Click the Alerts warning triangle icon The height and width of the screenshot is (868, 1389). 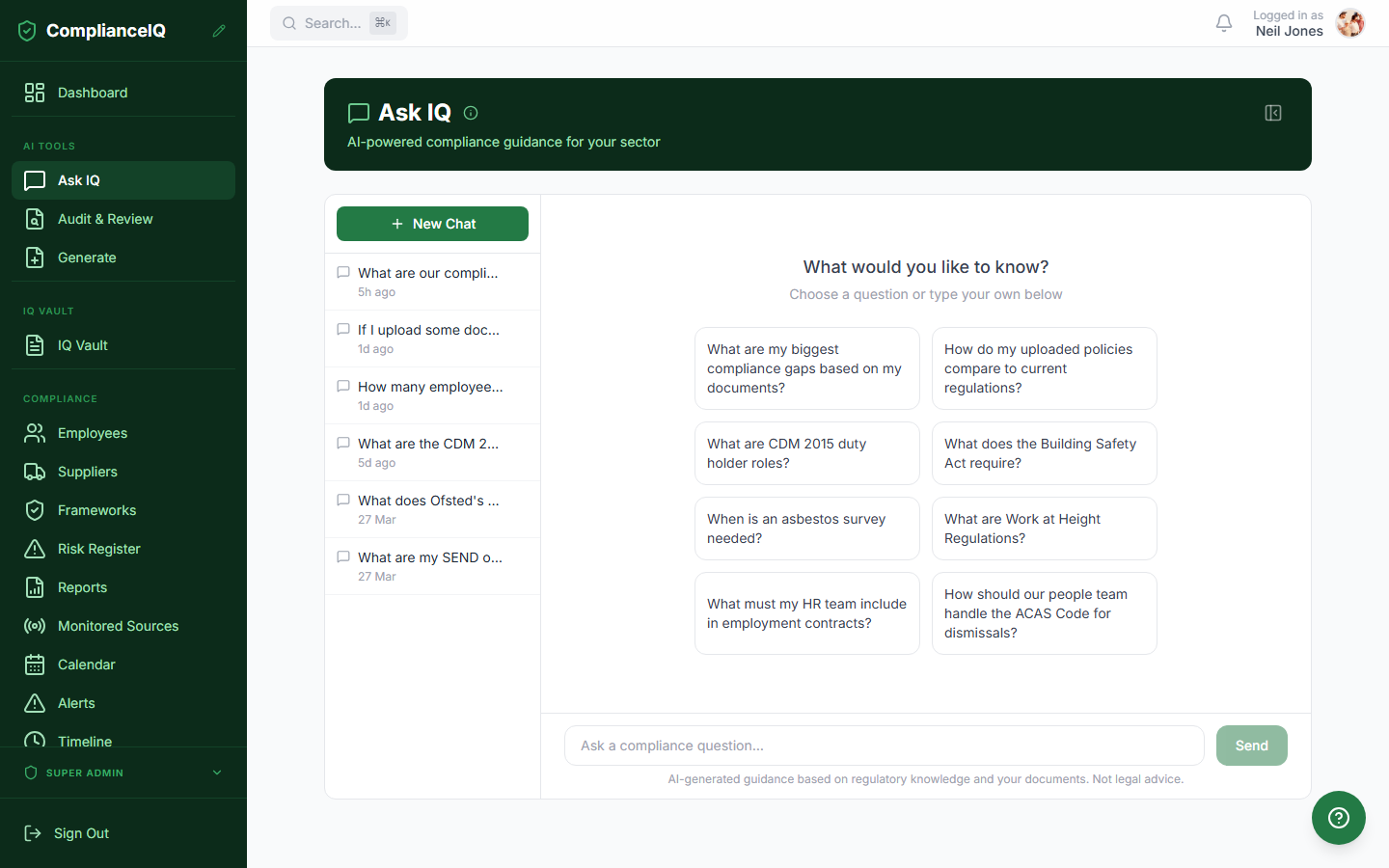pos(35,703)
